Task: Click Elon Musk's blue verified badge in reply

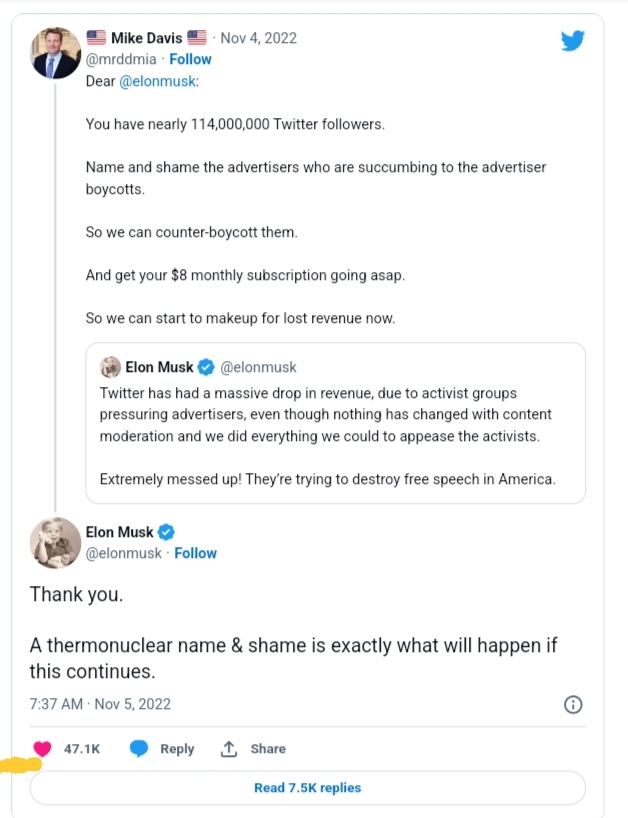Action: tap(167, 532)
